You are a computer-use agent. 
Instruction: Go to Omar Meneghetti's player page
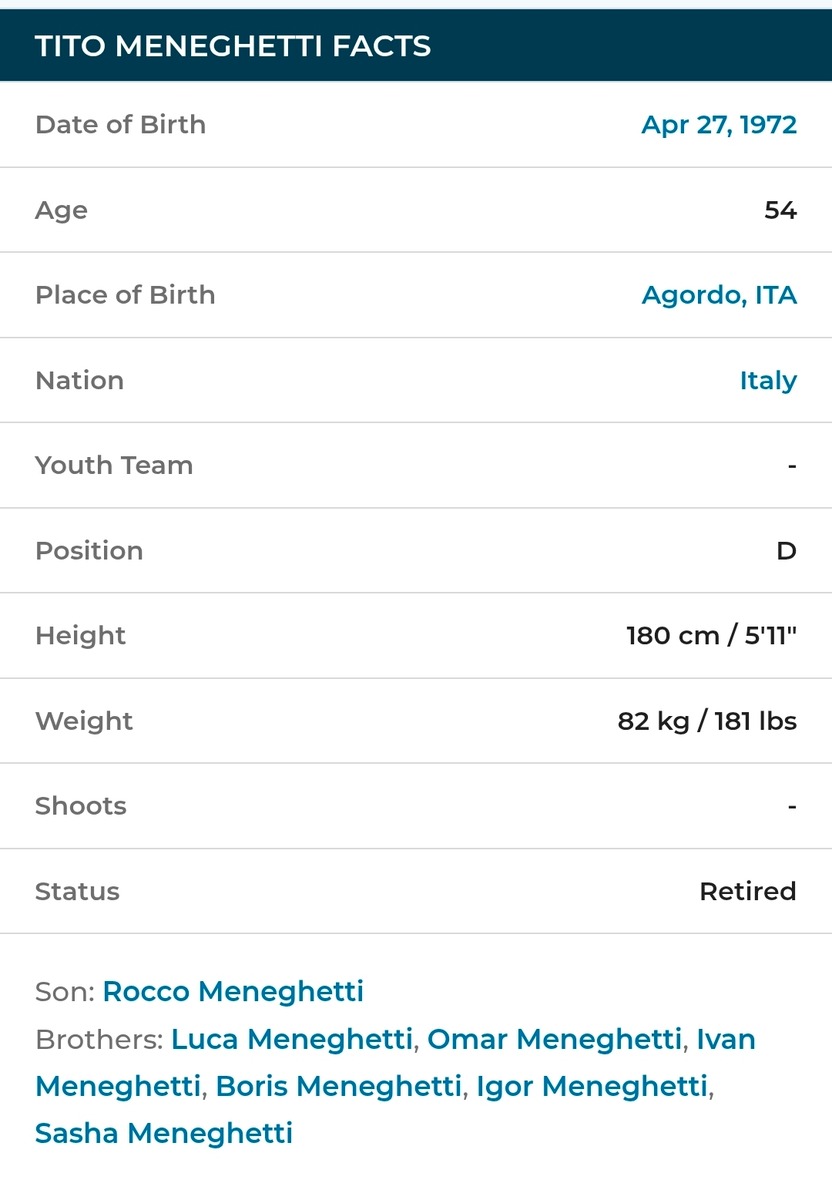point(554,1039)
